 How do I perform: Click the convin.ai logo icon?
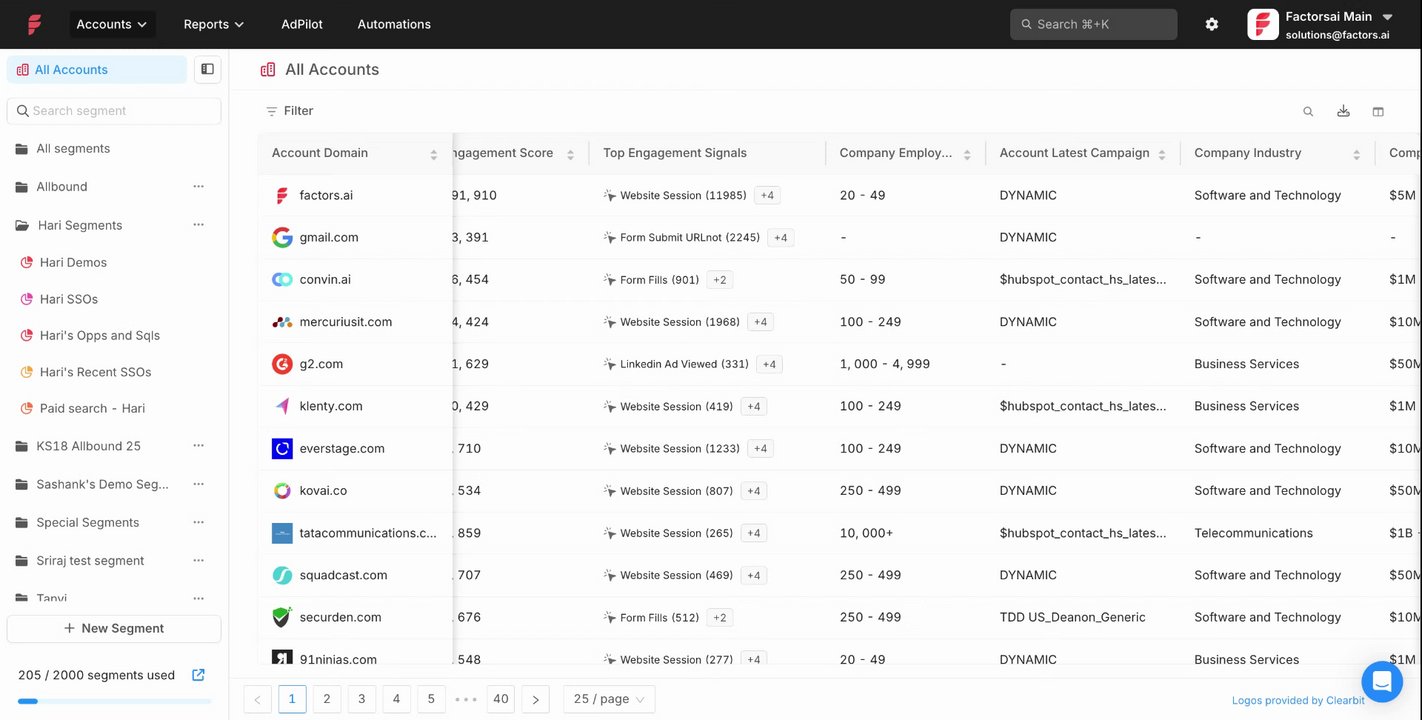coord(282,280)
